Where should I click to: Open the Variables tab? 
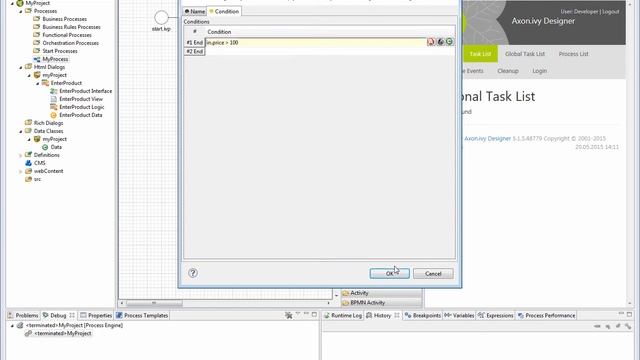coord(459,316)
